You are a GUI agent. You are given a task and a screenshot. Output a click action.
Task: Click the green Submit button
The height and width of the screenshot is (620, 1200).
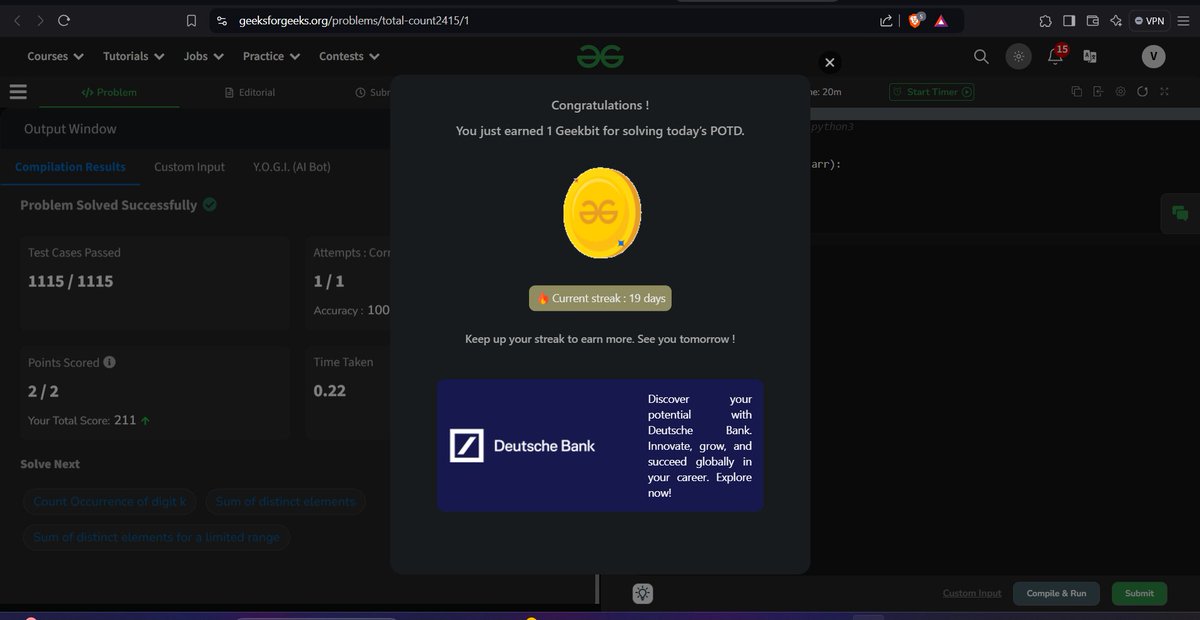(x=1139, y=593)
